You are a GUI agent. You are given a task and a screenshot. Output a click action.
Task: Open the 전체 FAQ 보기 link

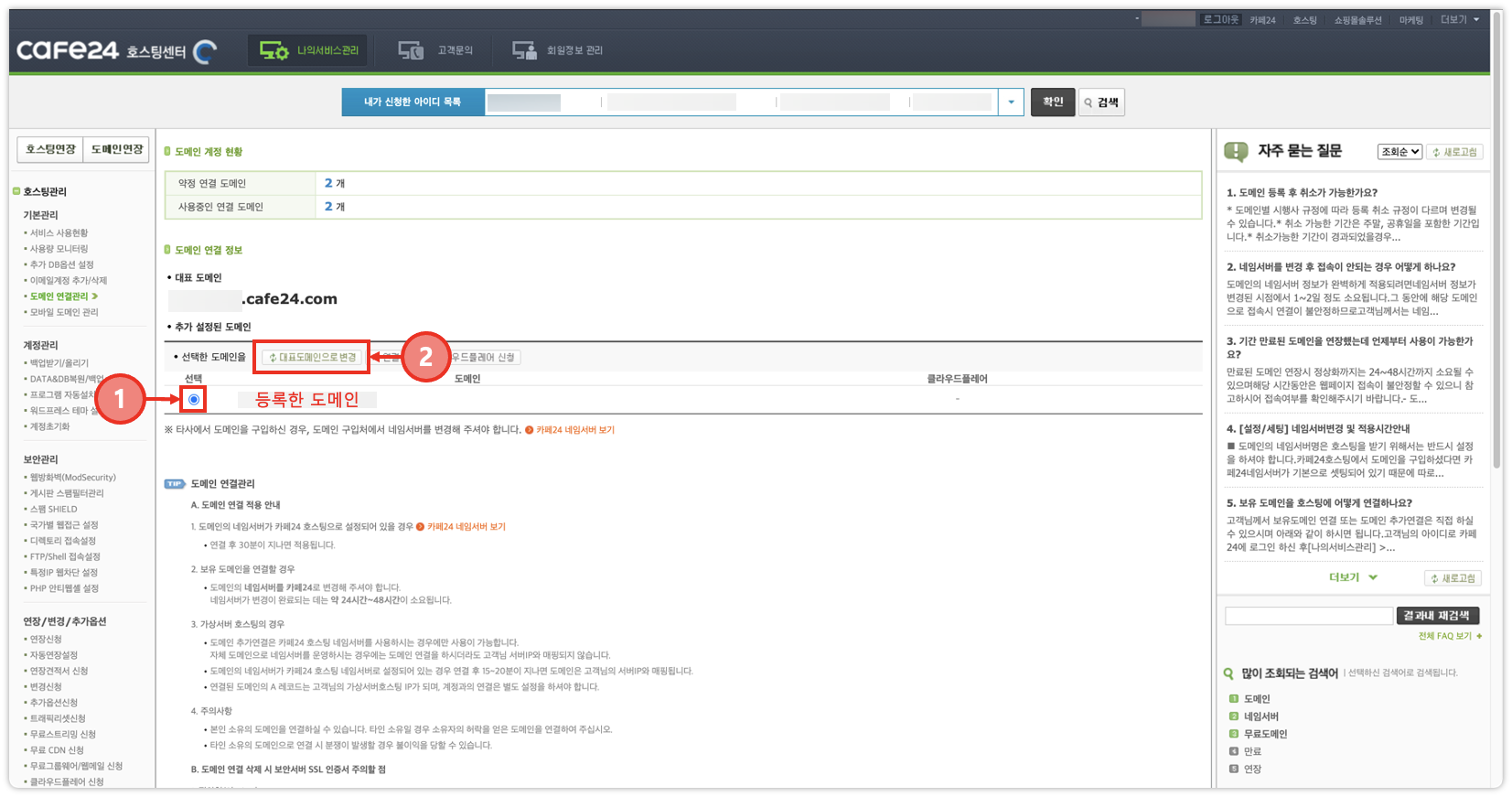click(1450, 636)
